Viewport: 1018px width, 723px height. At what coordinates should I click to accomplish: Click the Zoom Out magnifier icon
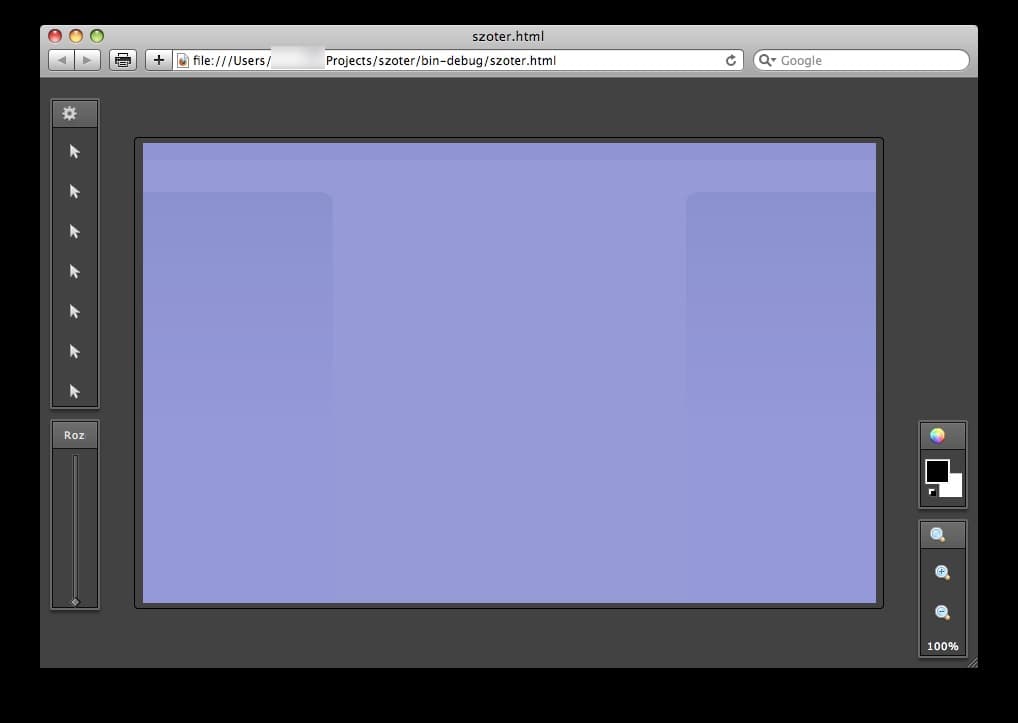coord(941,611)
